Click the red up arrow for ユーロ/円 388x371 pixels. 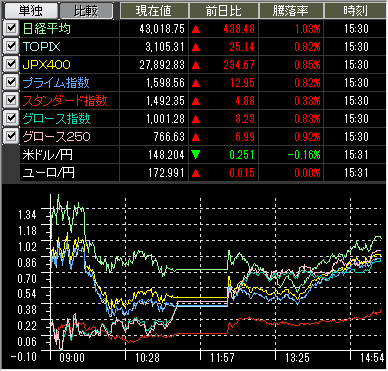click(x=196, y=173)
